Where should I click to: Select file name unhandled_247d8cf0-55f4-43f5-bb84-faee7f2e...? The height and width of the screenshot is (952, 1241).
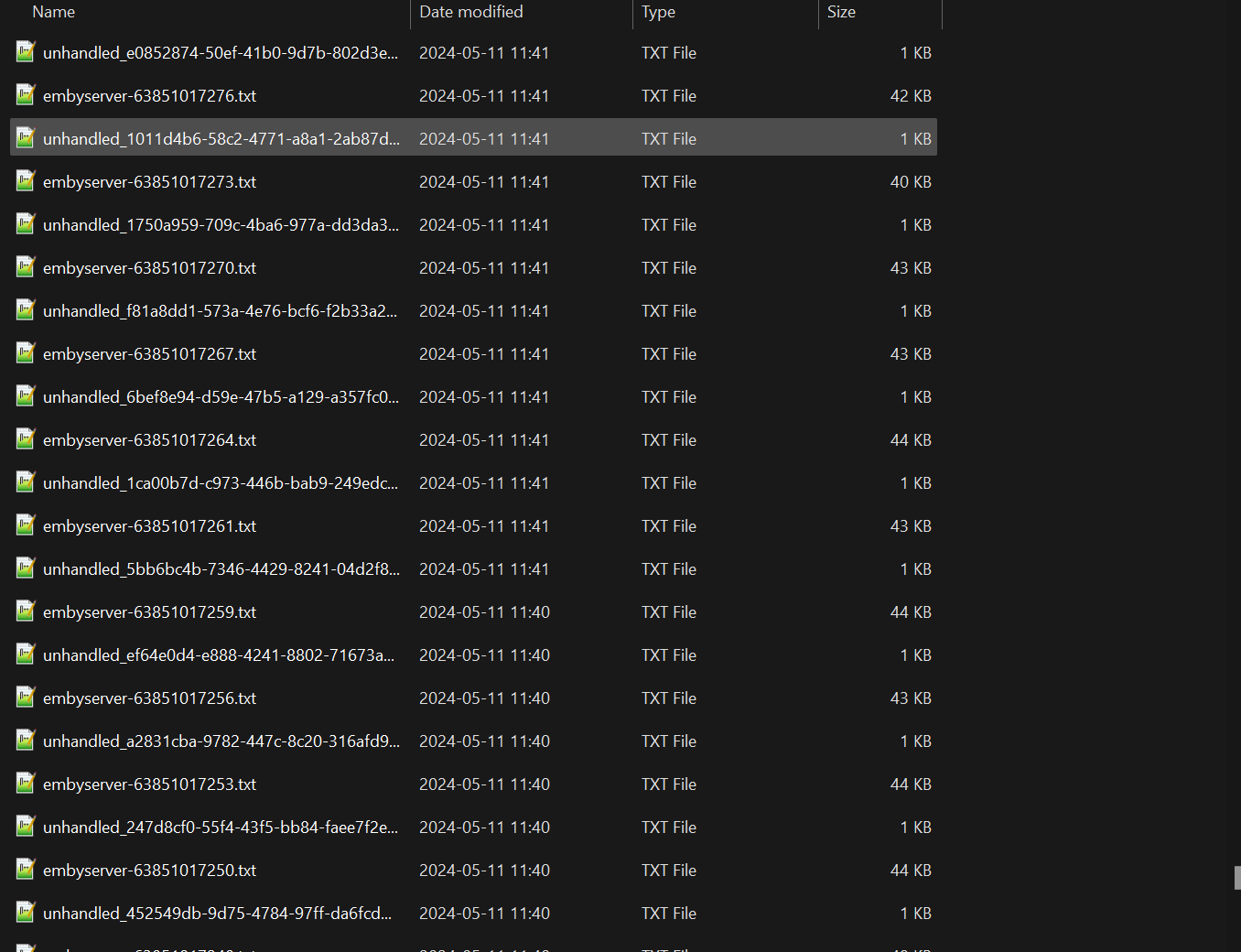pyautogui.click(x=221, y=828)
